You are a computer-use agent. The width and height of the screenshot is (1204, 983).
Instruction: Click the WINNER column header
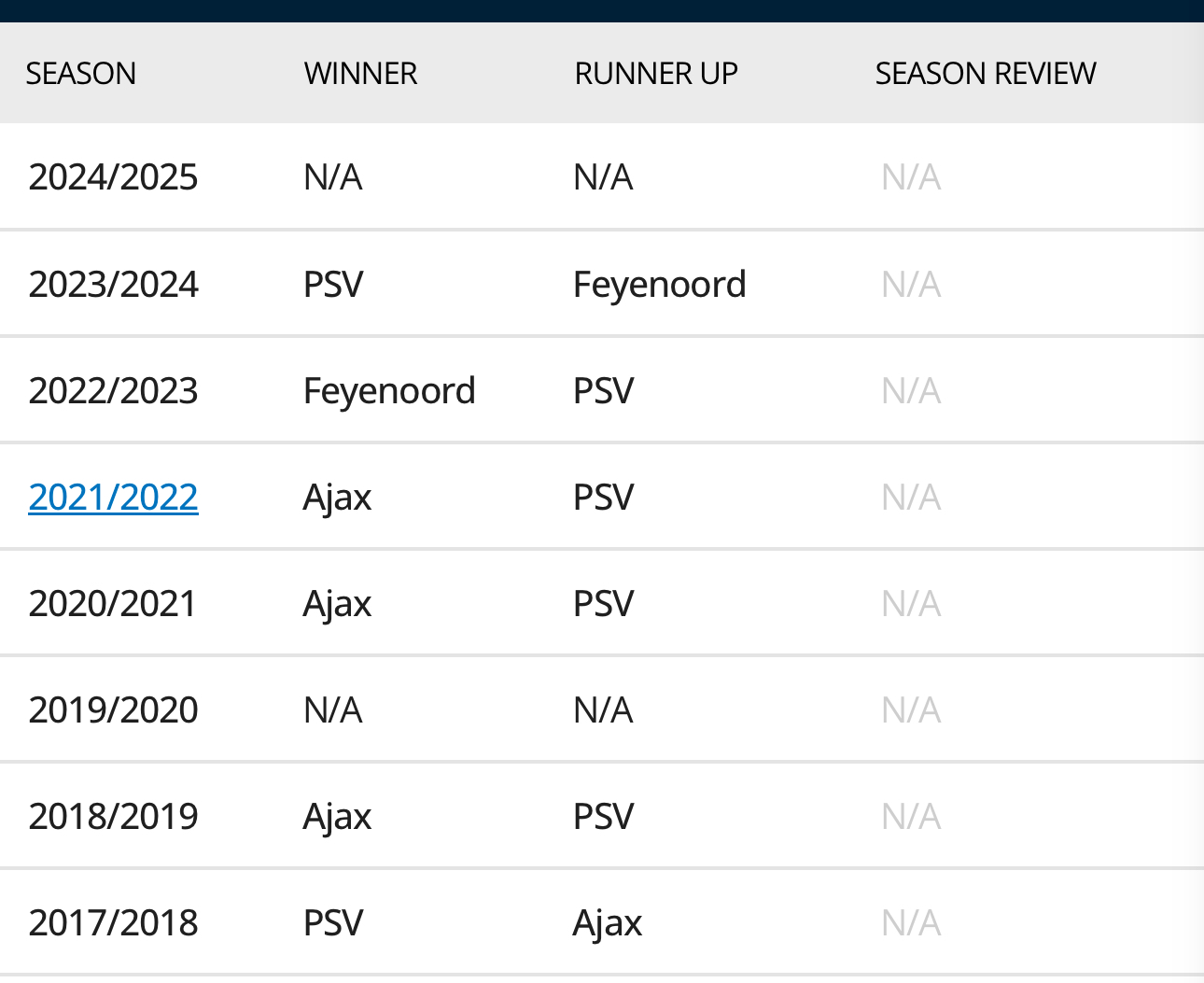pyautogui.click(x=360, y=74)
